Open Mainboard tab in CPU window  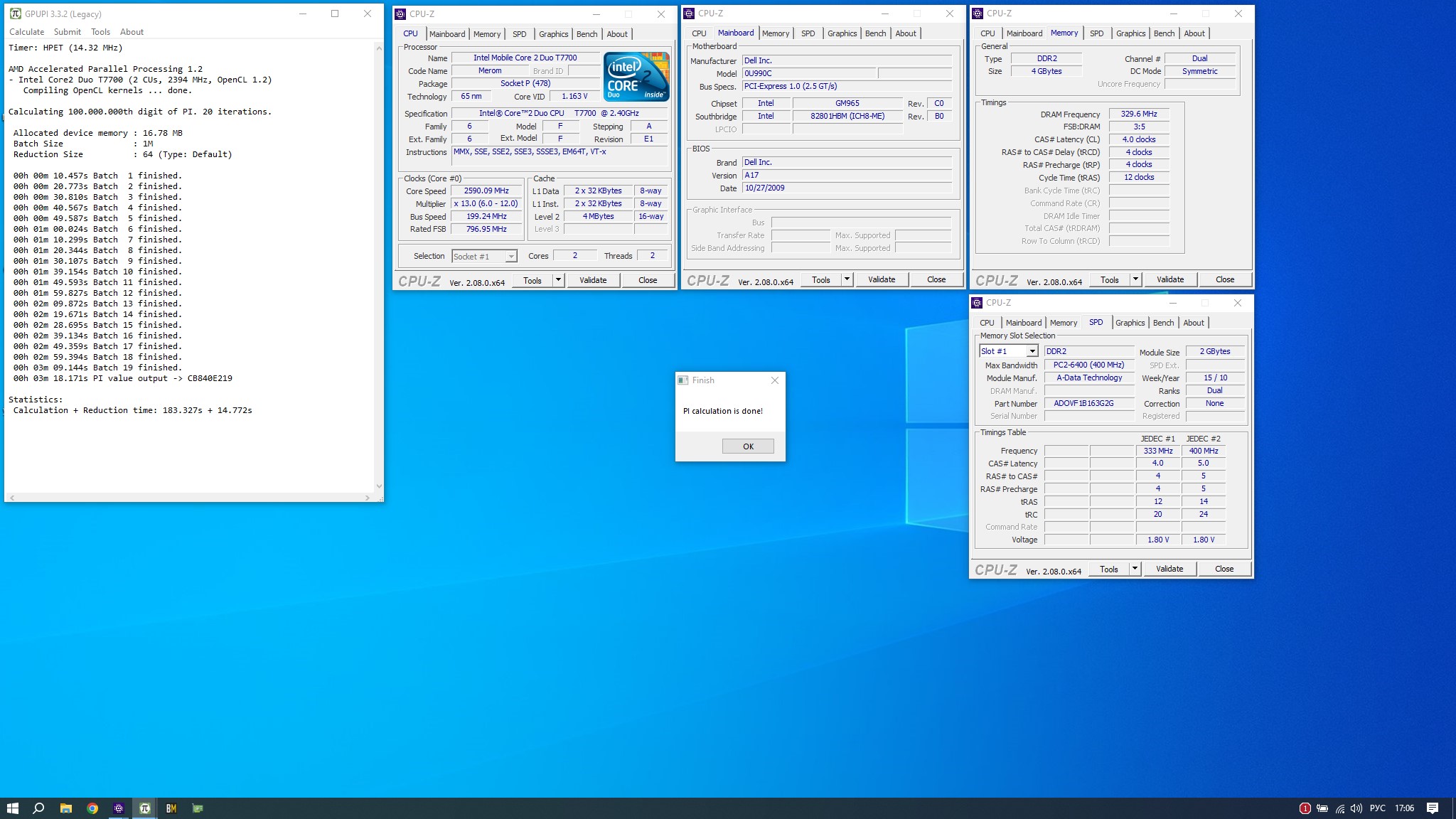[447, 34]
